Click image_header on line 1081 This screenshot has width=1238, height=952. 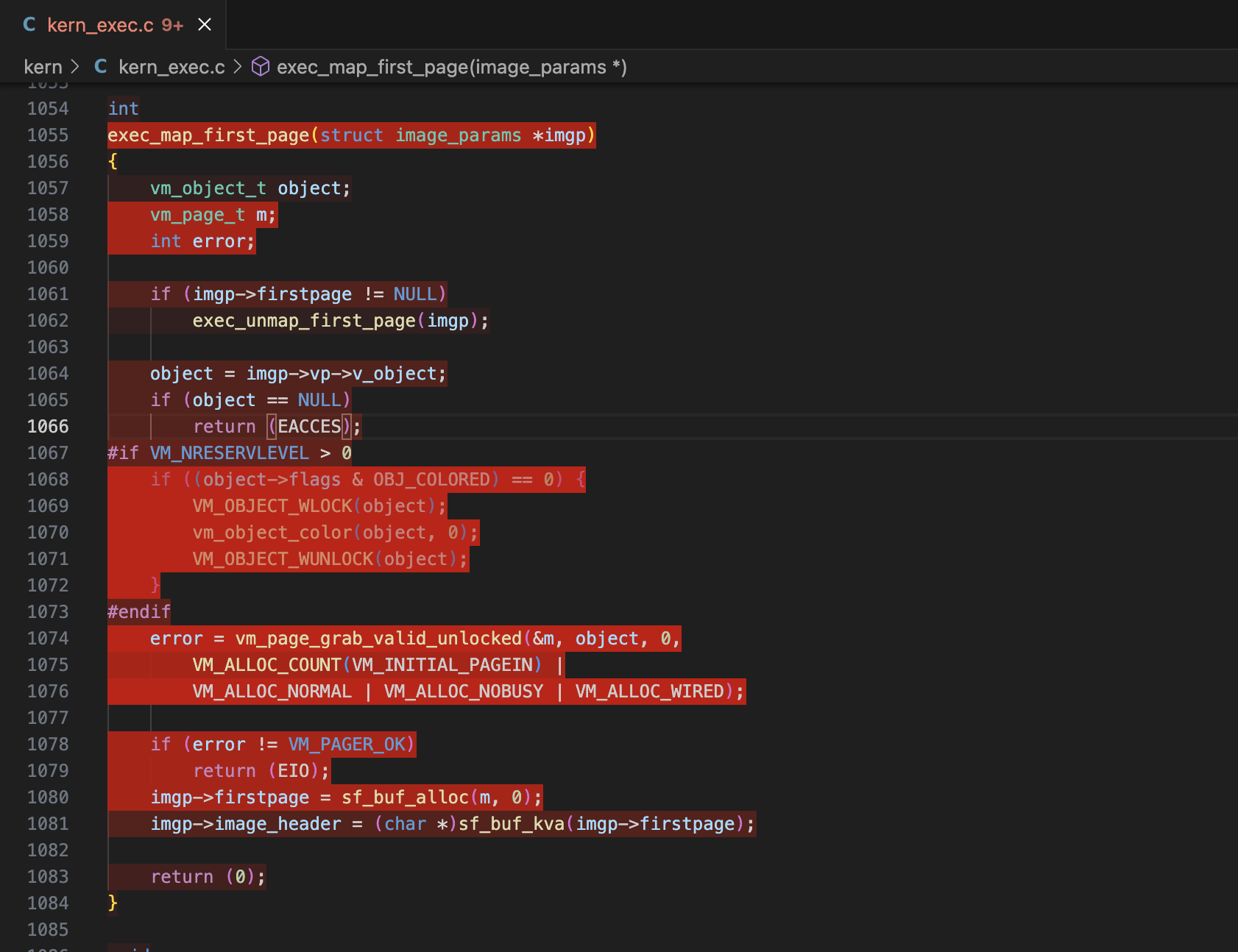tap(277, 824)
